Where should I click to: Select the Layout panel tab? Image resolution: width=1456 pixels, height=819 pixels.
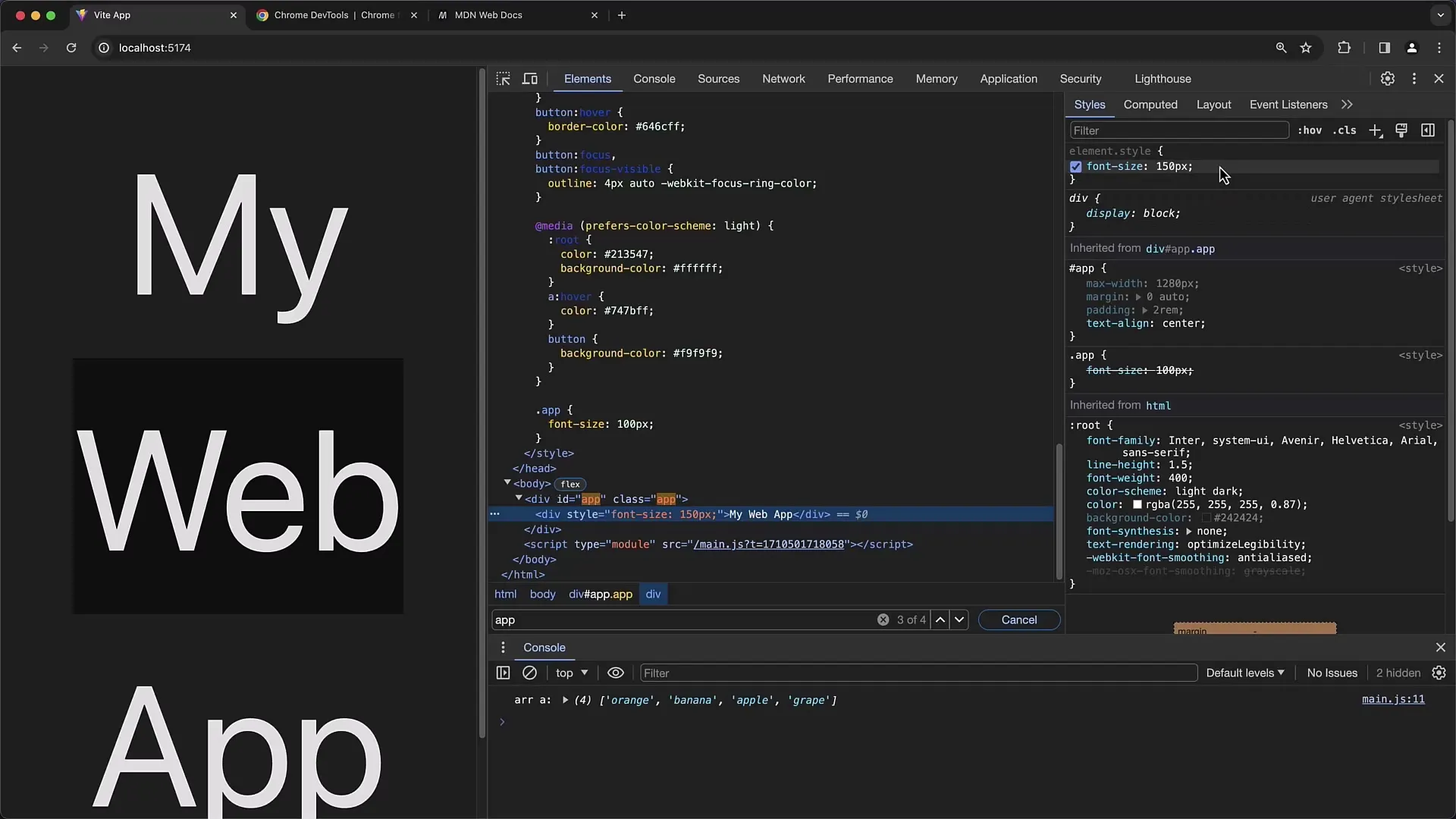pos(1213,104)
